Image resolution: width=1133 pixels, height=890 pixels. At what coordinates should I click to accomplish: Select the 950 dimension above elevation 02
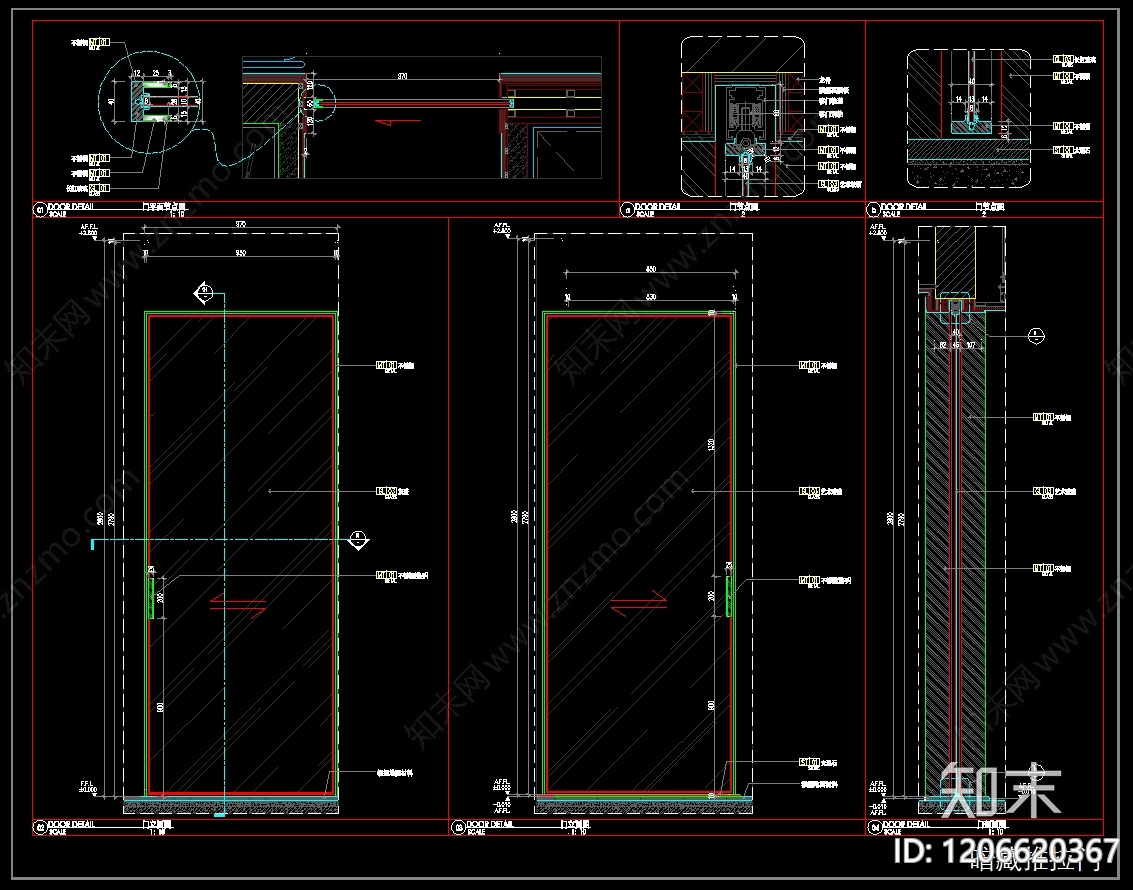(x=241, y=253)
